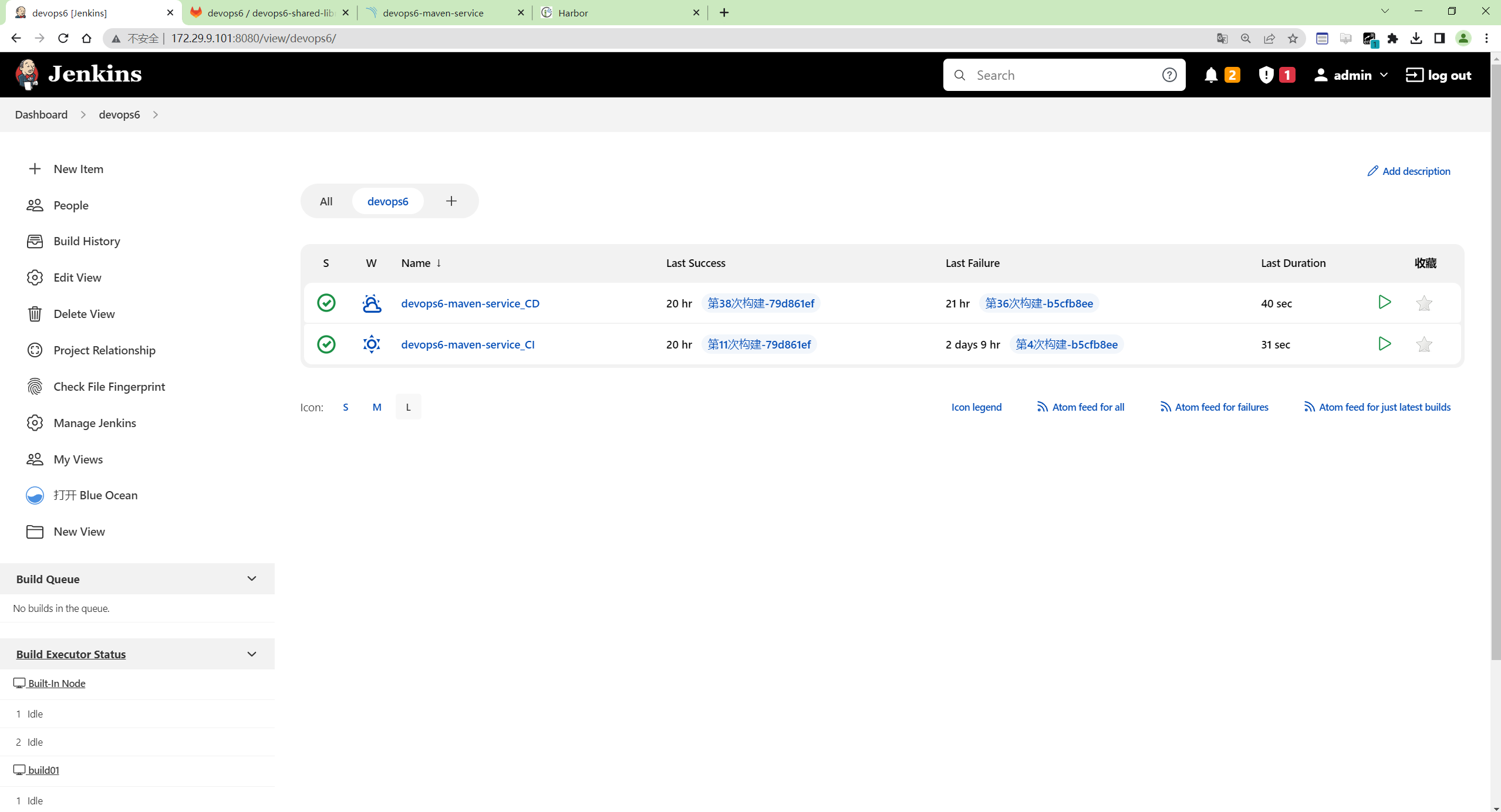Switch to the devops6-shared-lib GitLab tab
Viewport: 1501px width, 812px height.
tap(270, 12)
